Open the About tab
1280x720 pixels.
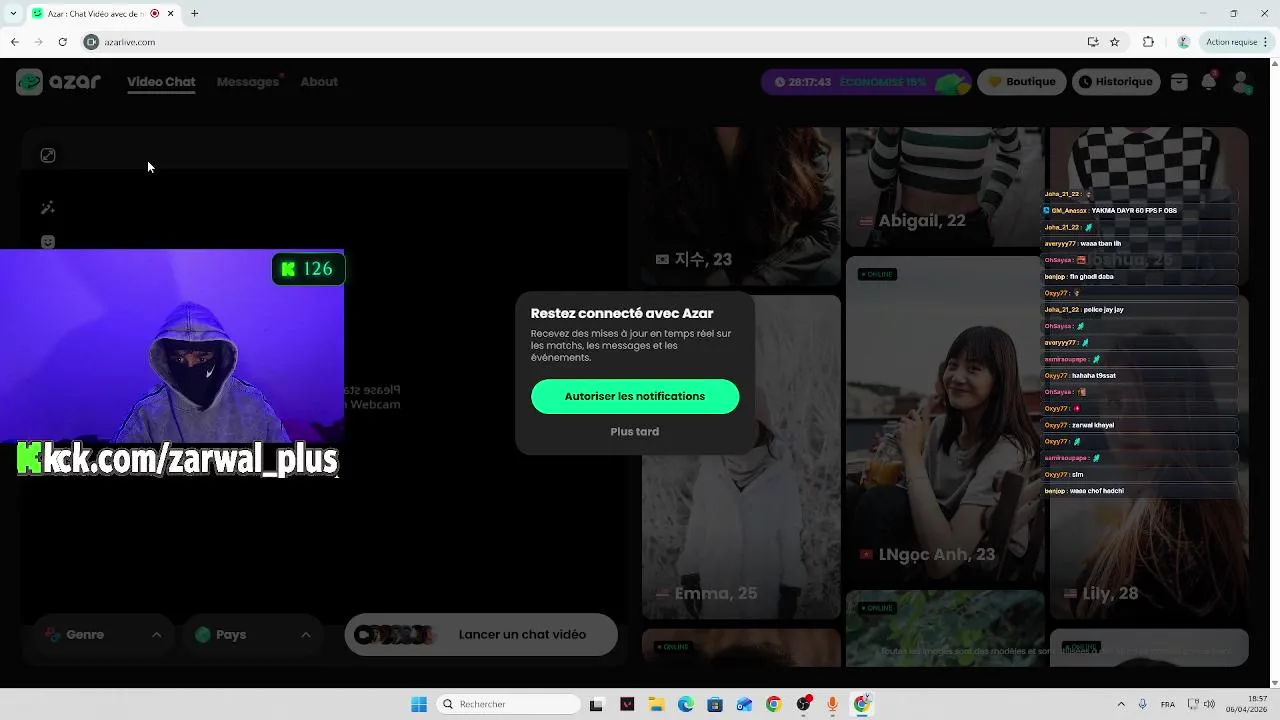point(319,82)
